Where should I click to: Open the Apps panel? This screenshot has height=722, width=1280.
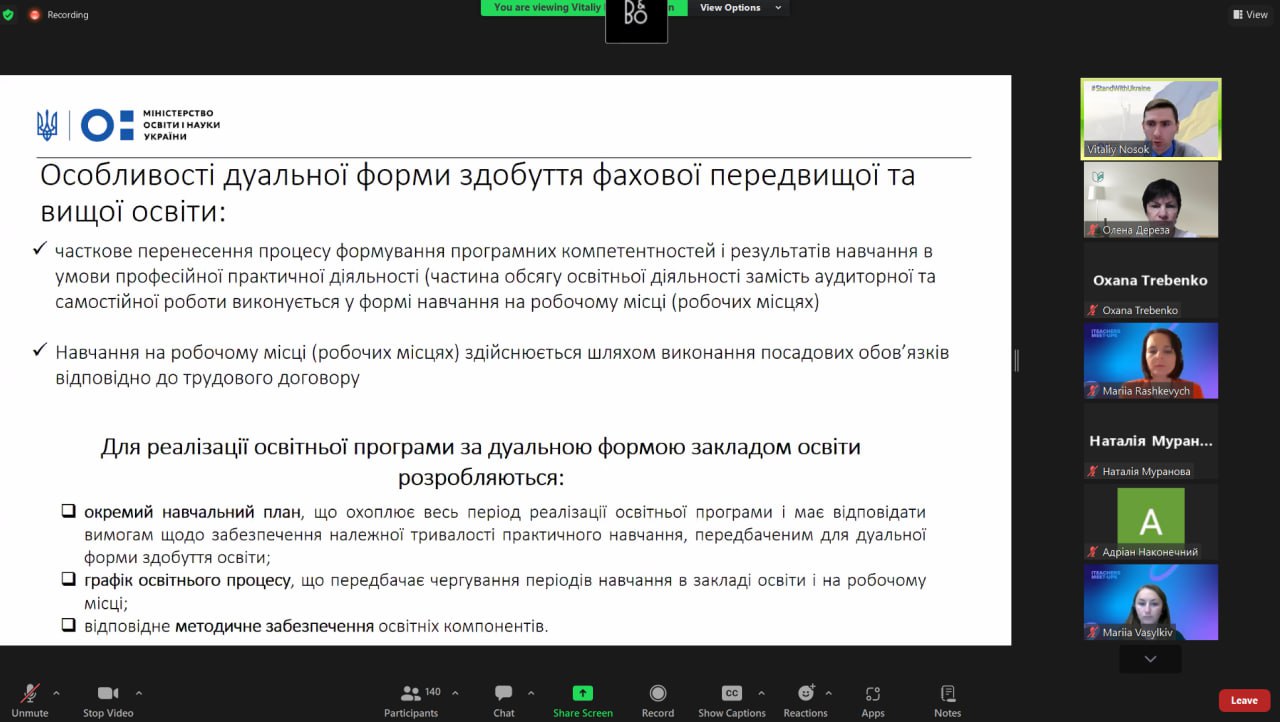pos(873,700)
